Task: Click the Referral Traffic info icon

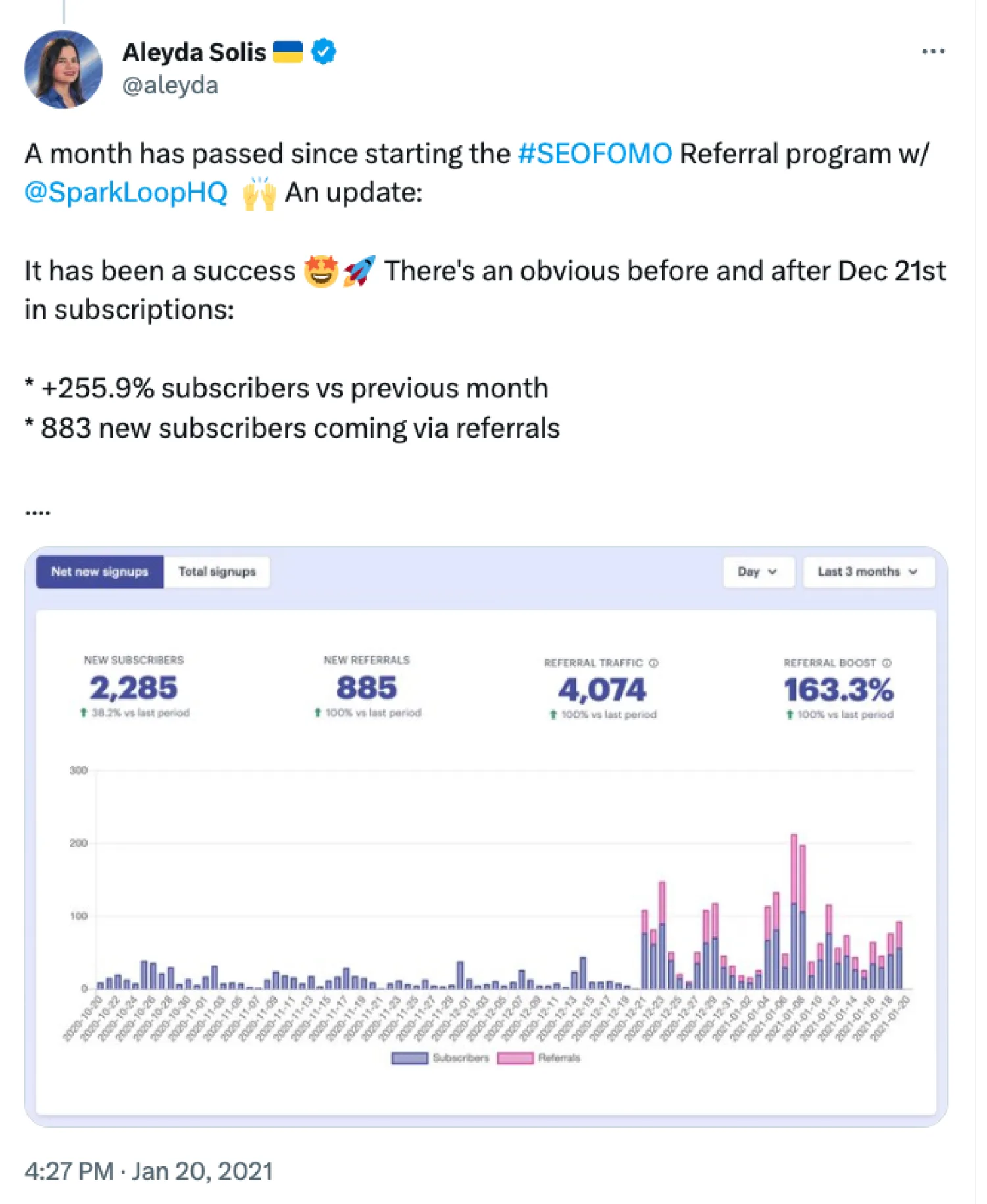Action: click(653, 663)
